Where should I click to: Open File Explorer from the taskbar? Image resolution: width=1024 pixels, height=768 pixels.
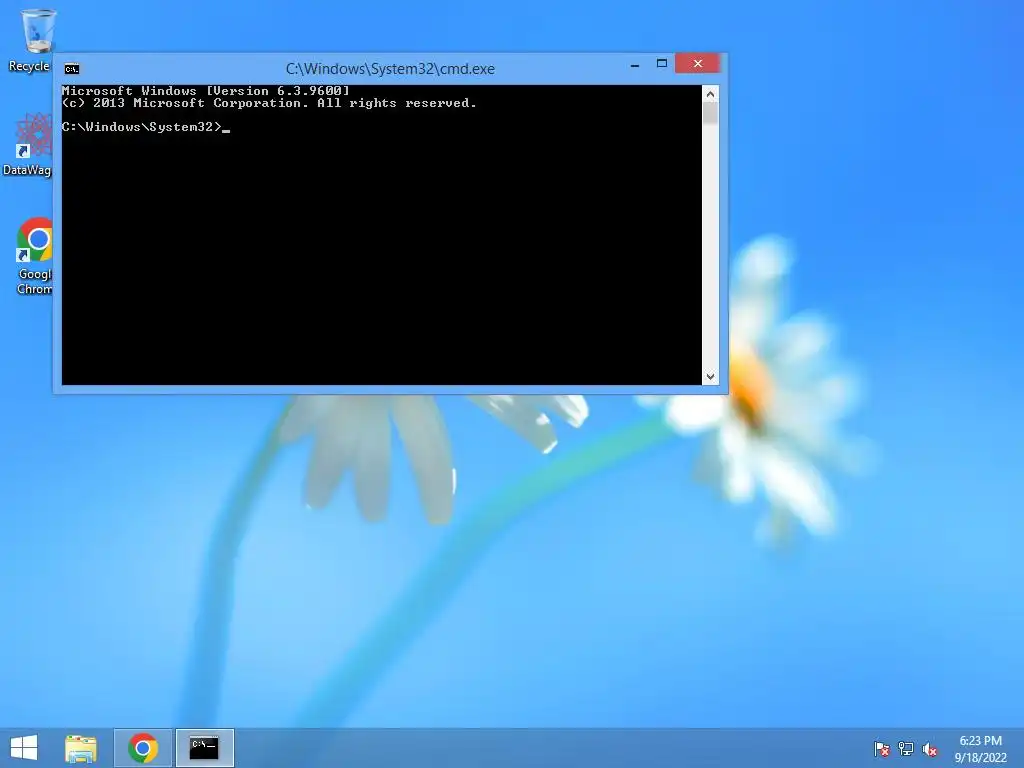[81, 748]
